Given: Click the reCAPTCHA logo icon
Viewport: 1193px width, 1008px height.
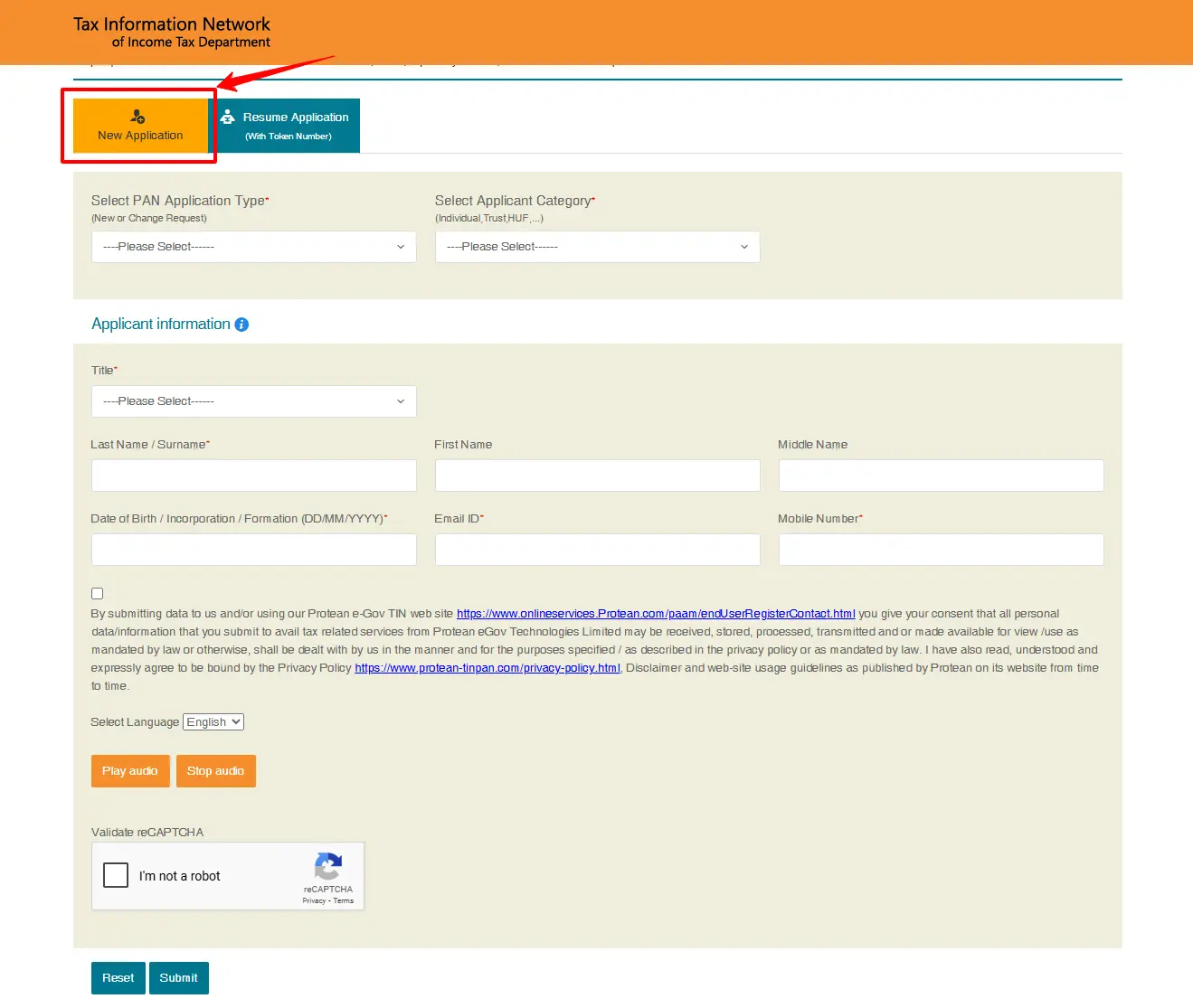Looking at the screenshot, I should (x=327, y=867).
